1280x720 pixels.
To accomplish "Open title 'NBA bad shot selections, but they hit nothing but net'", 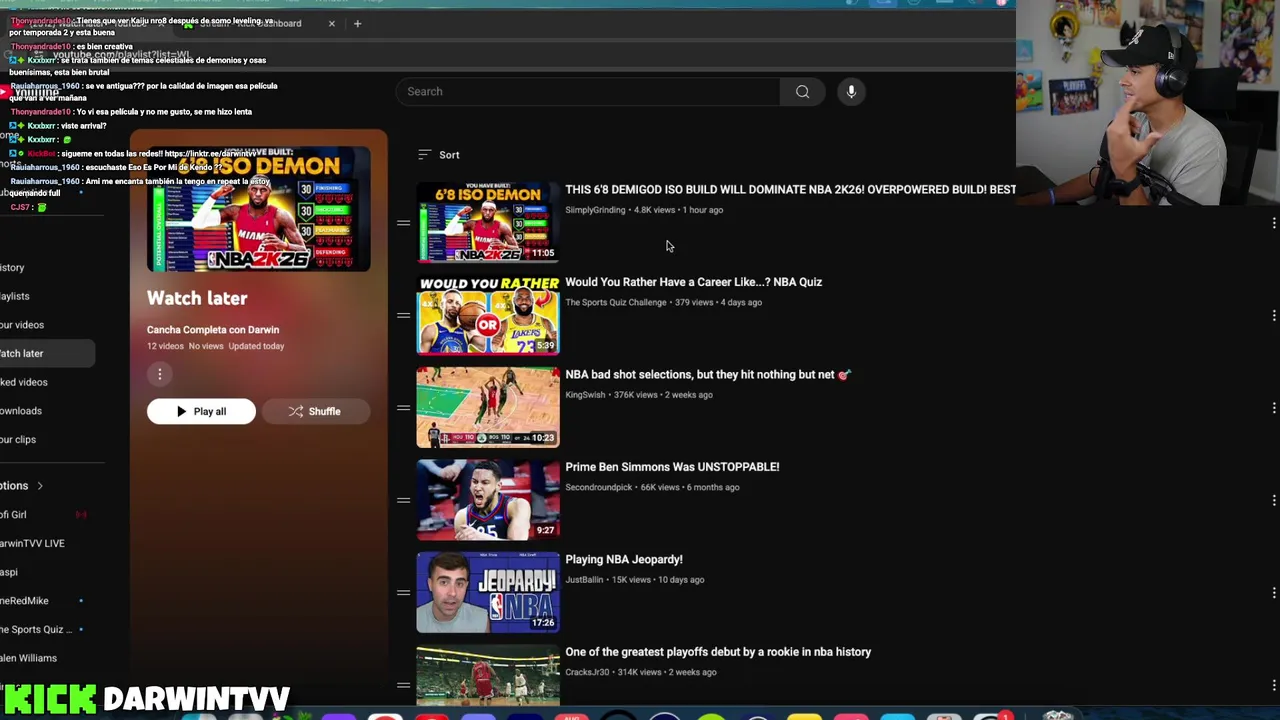I will pyautogui.click(x=708, y=375).
